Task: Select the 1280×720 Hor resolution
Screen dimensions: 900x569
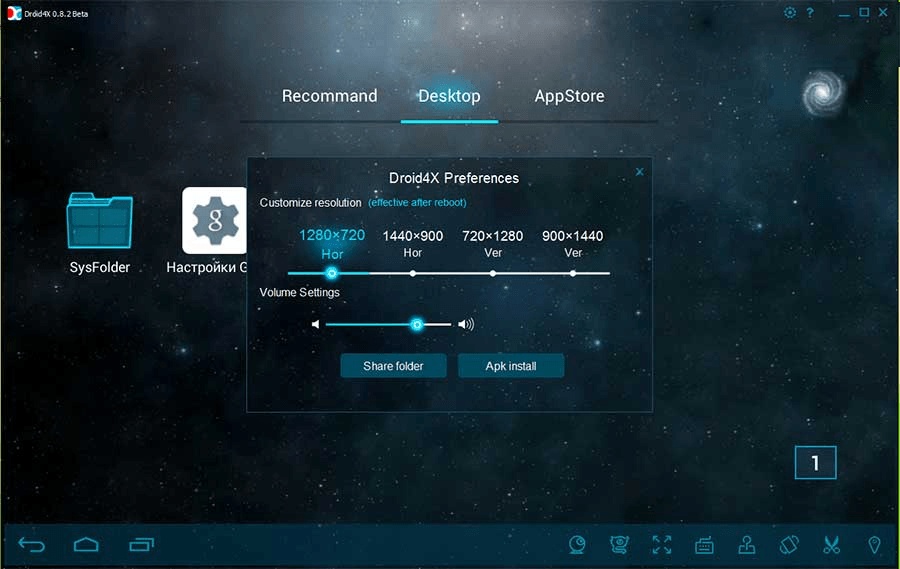Action: pos(332,243)
